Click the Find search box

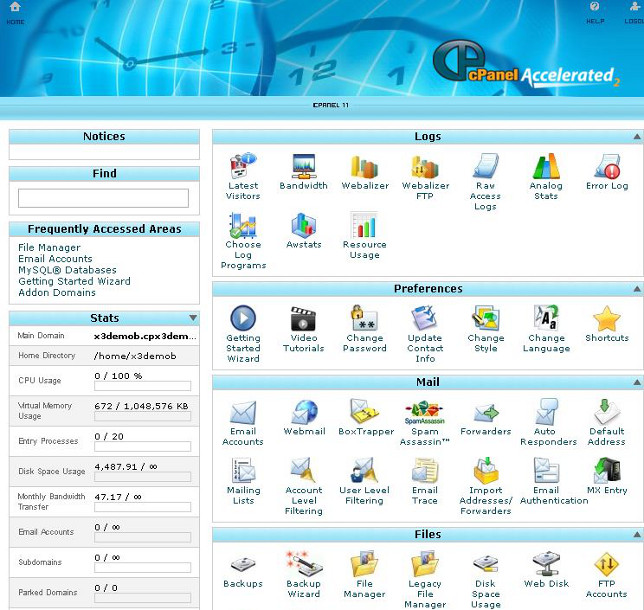(x=104, y=198)
